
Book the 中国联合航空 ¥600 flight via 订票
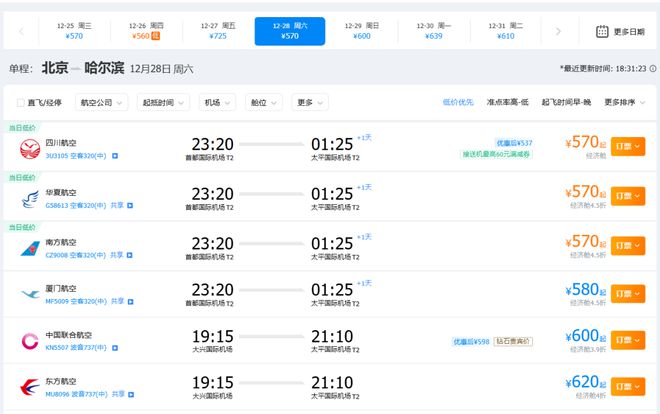628,340
